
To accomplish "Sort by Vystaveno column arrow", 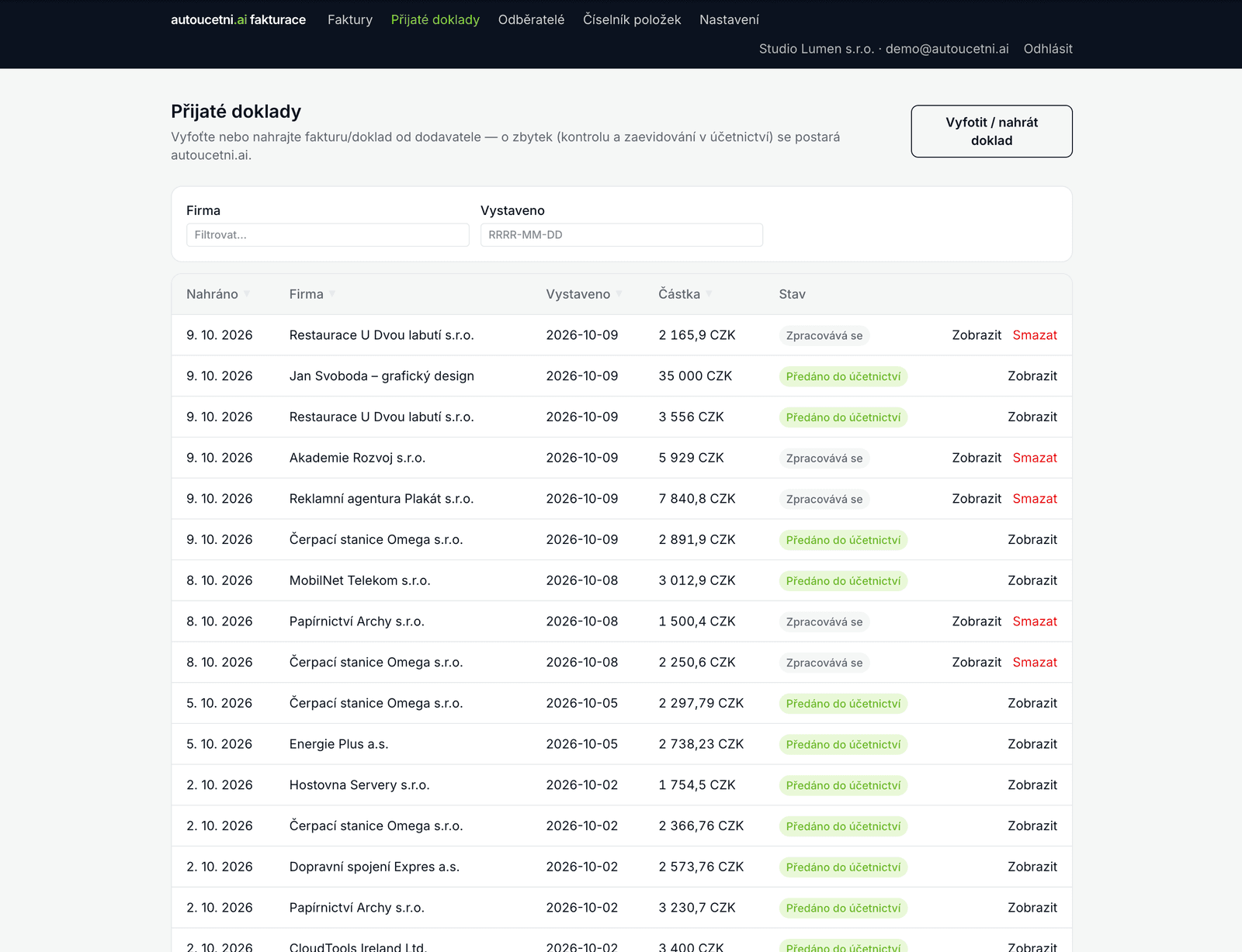I will pos(619,294).
